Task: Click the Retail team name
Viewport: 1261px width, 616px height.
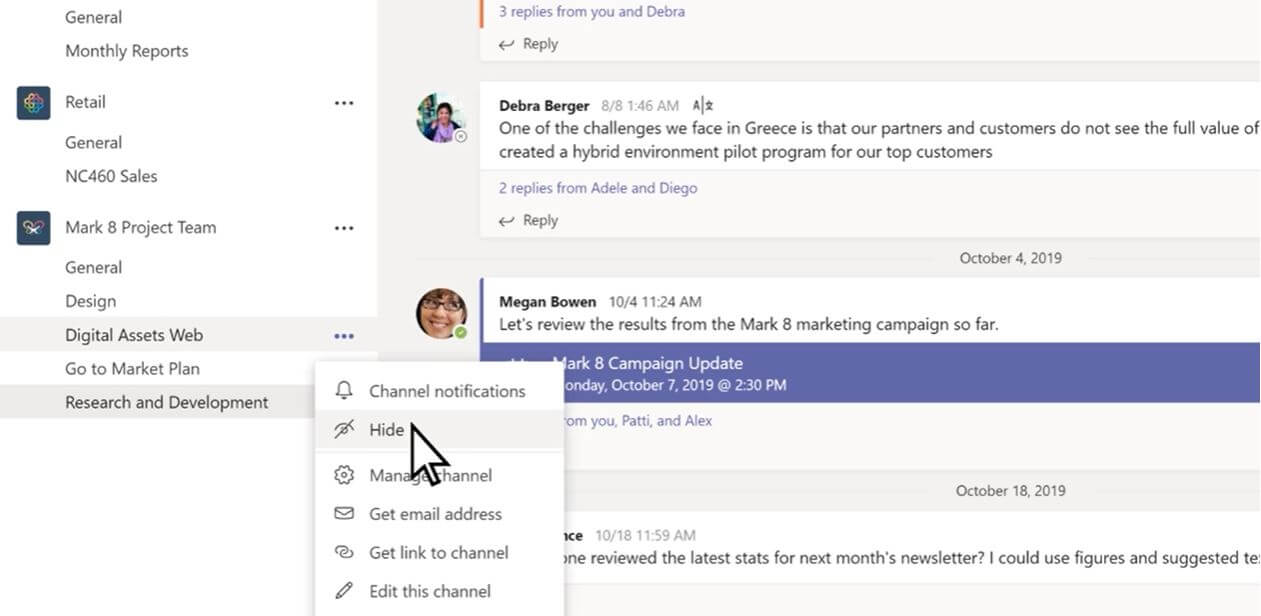Action: (85, 102)
